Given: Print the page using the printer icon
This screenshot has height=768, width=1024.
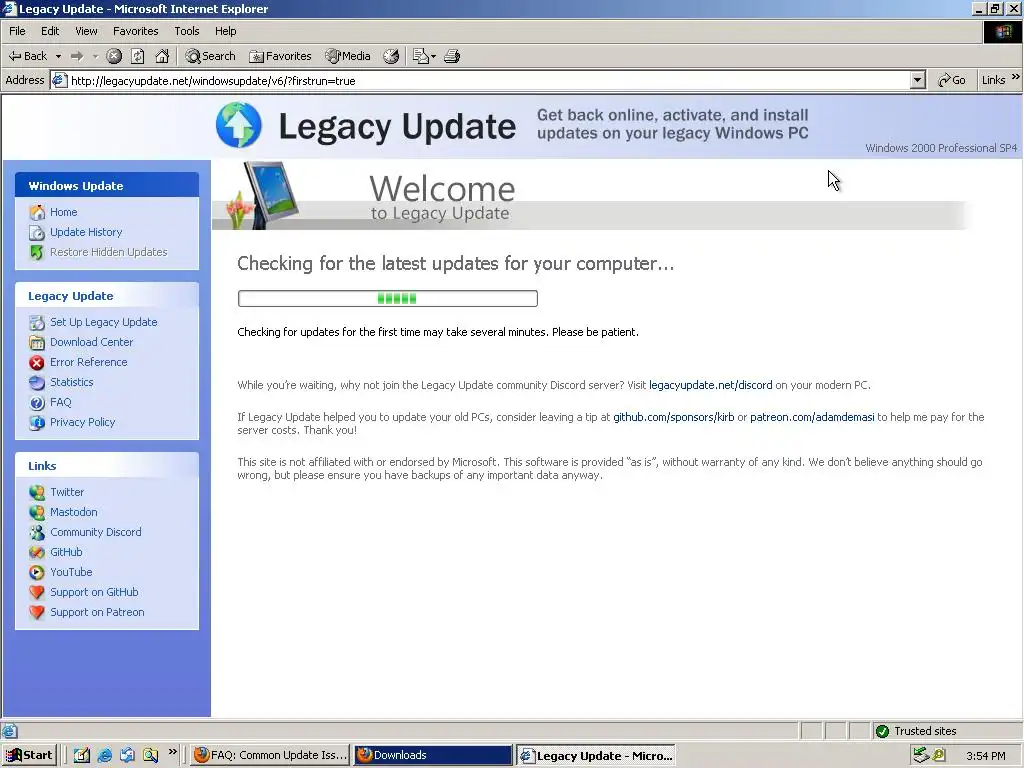Looking at the screenshot, I should click(452, 56).
